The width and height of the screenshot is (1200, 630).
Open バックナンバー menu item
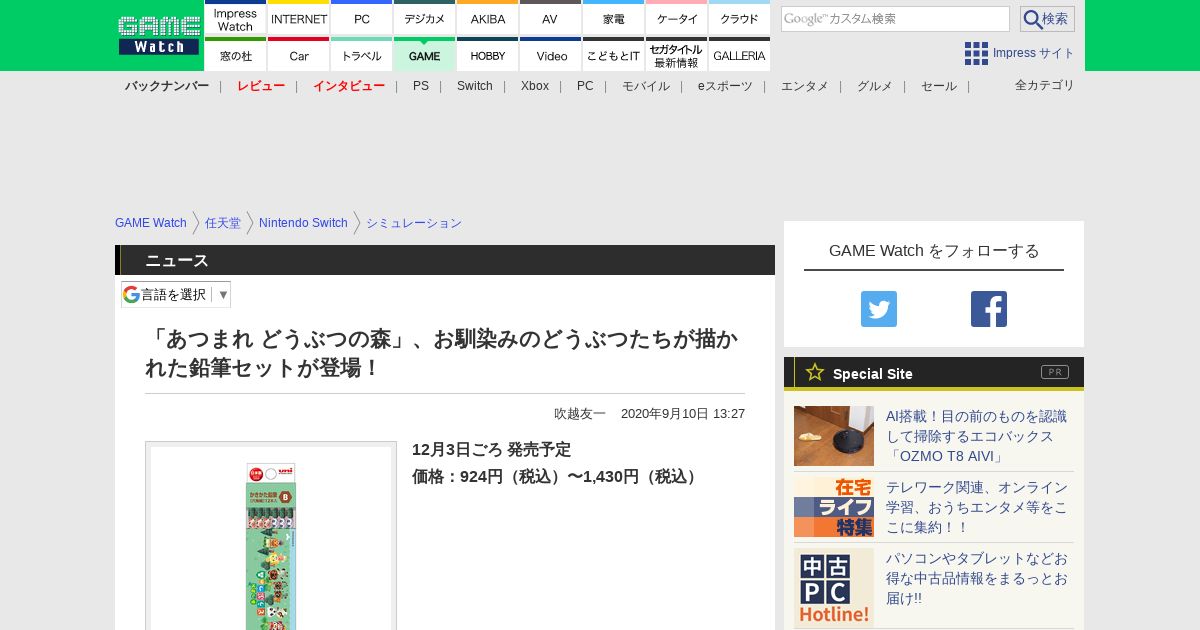tap(167, 86)
